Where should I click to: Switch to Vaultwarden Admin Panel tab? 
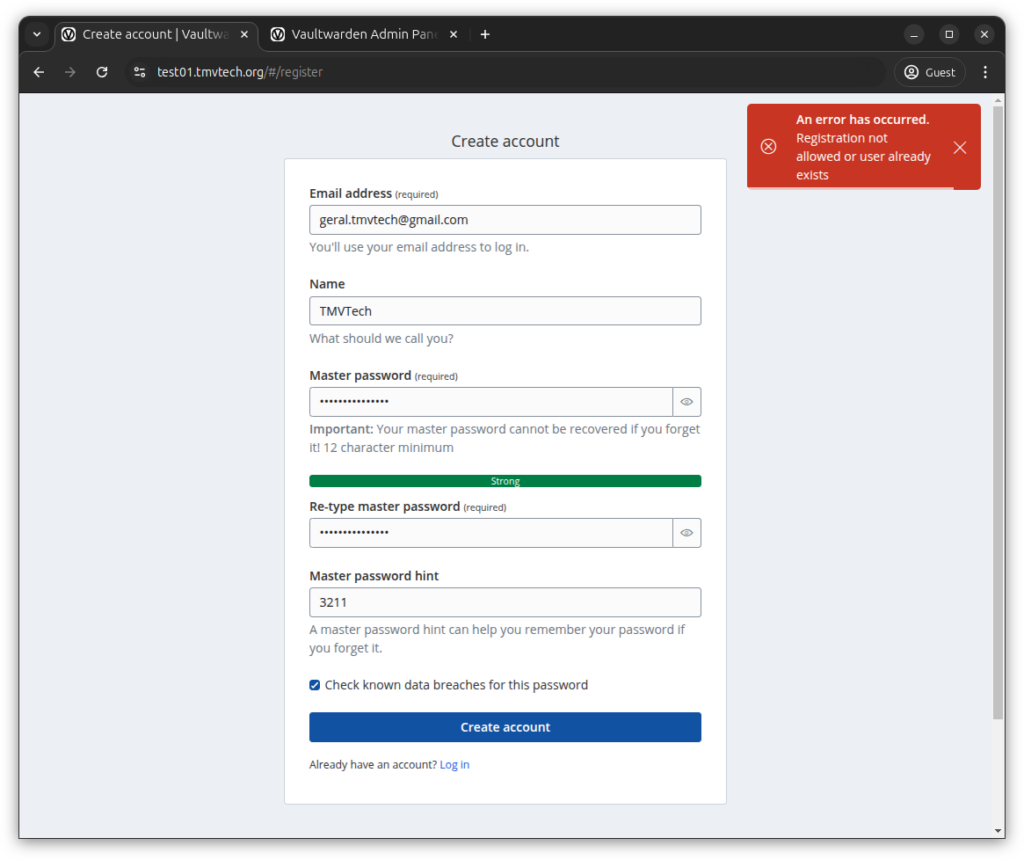pyautogui.click(x=363, y=34)
